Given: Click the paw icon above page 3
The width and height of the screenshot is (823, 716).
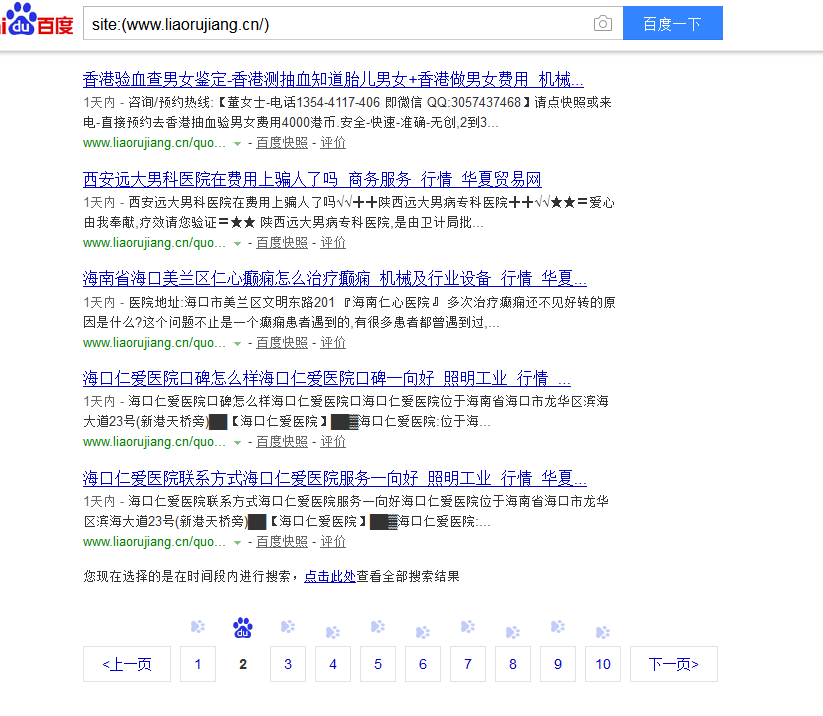Looking at the screenshot, I should tap(288, 627).
